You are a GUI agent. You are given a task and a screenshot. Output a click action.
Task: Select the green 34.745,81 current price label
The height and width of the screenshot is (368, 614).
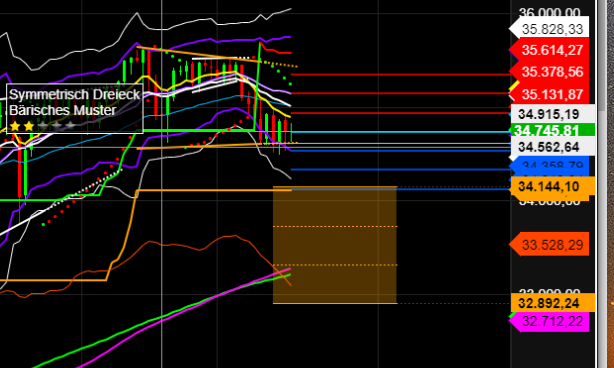click(x=553, y=130)
